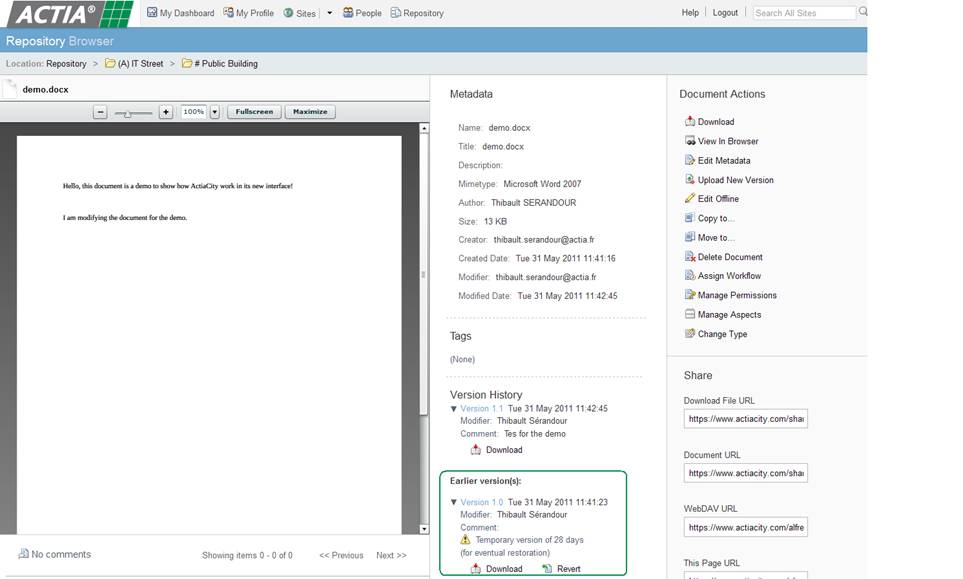Open the zoom percentage dropdown
The height and width of the screenshot is (579, 963).
pyautogui.click(x=215, y=112)
